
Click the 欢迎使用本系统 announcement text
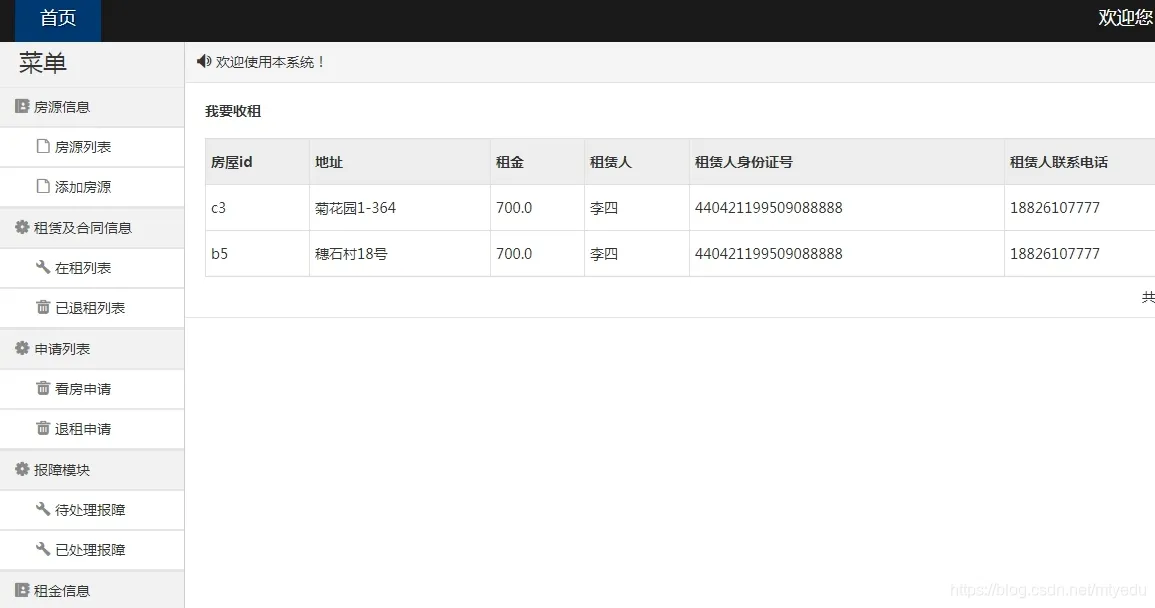pos(270,62)
